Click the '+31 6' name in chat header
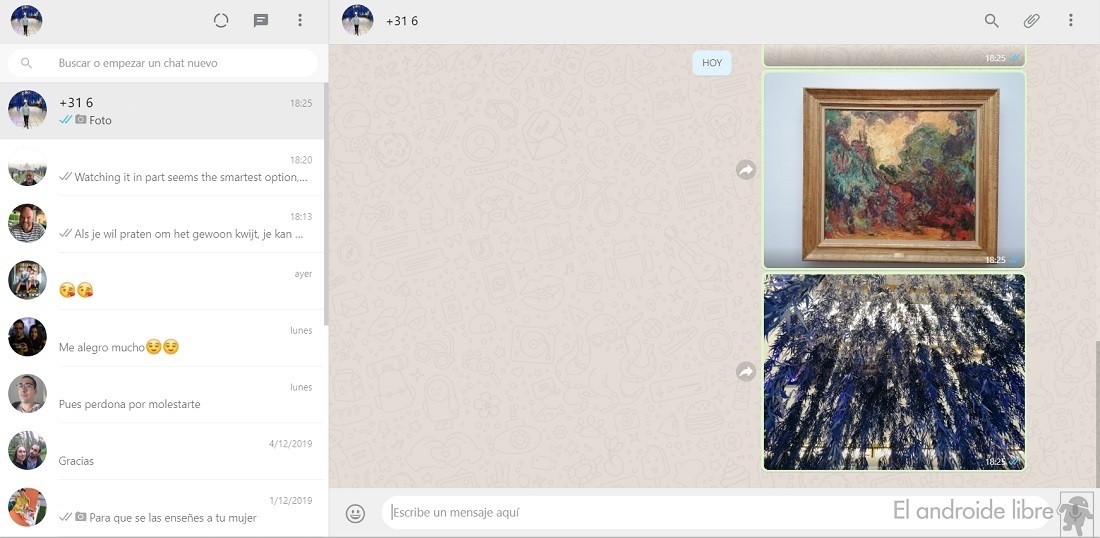Viewport: 1100px width, 538px height. [402, 21]
